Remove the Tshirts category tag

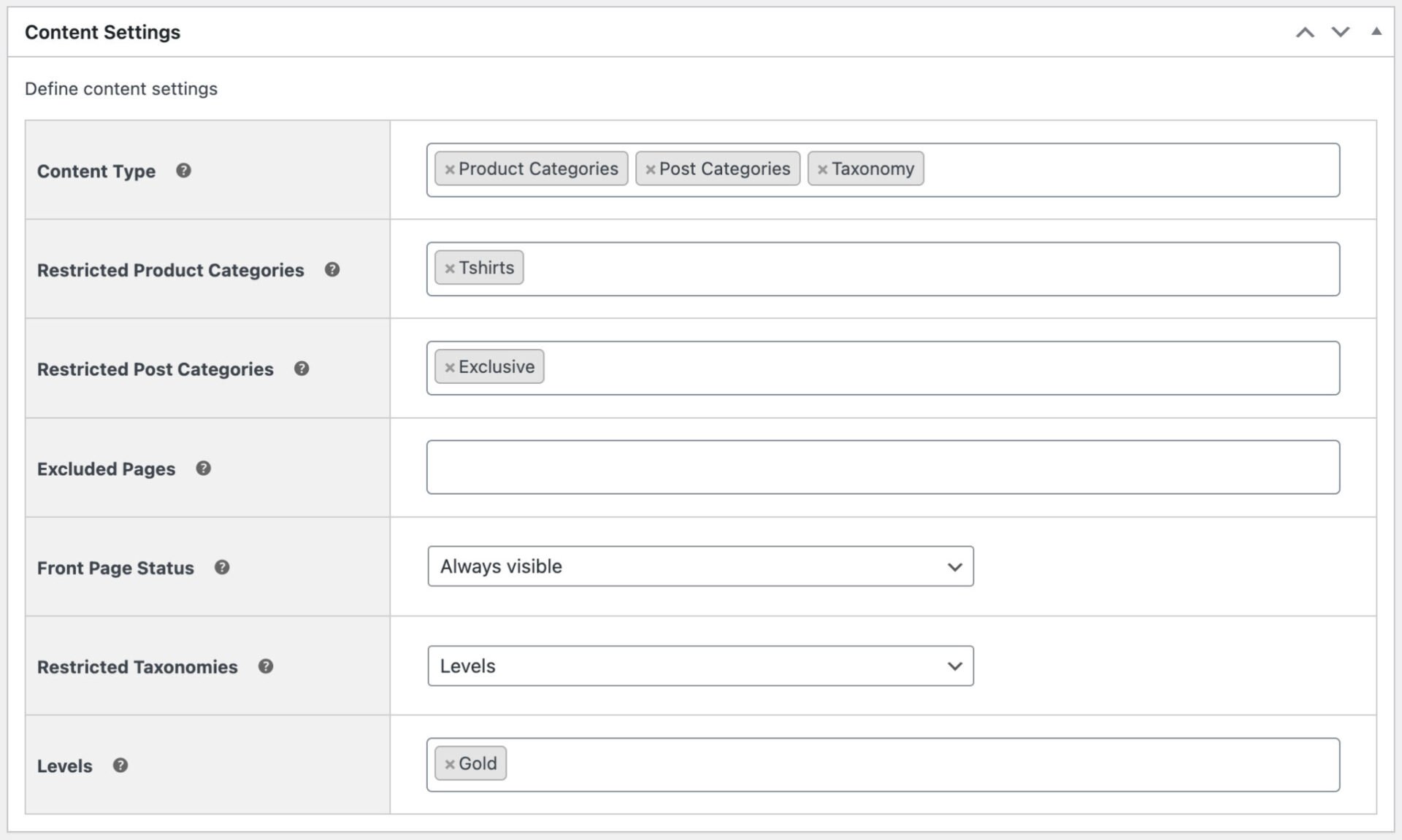450,267
